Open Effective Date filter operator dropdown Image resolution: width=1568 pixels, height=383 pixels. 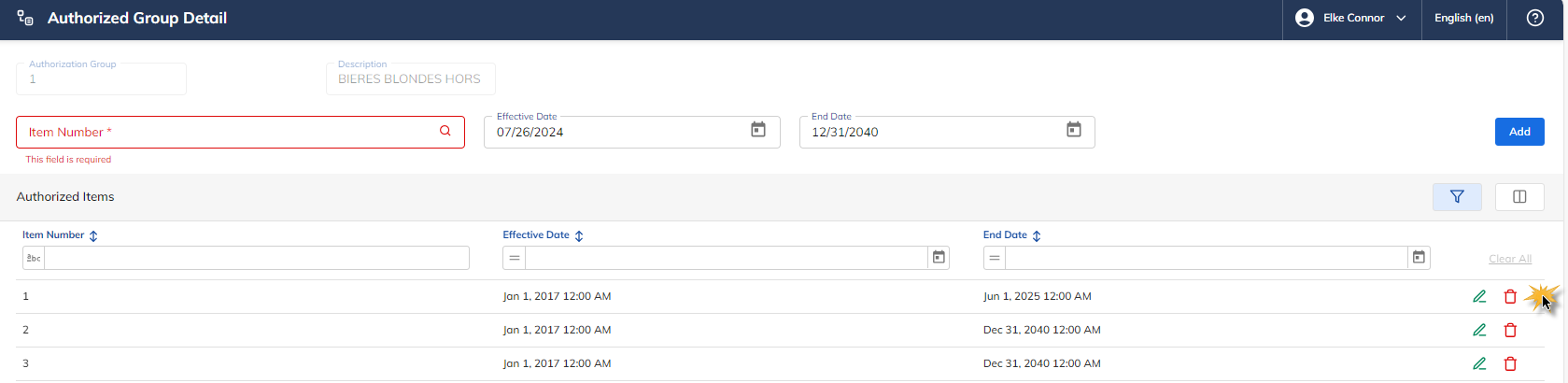515,258
